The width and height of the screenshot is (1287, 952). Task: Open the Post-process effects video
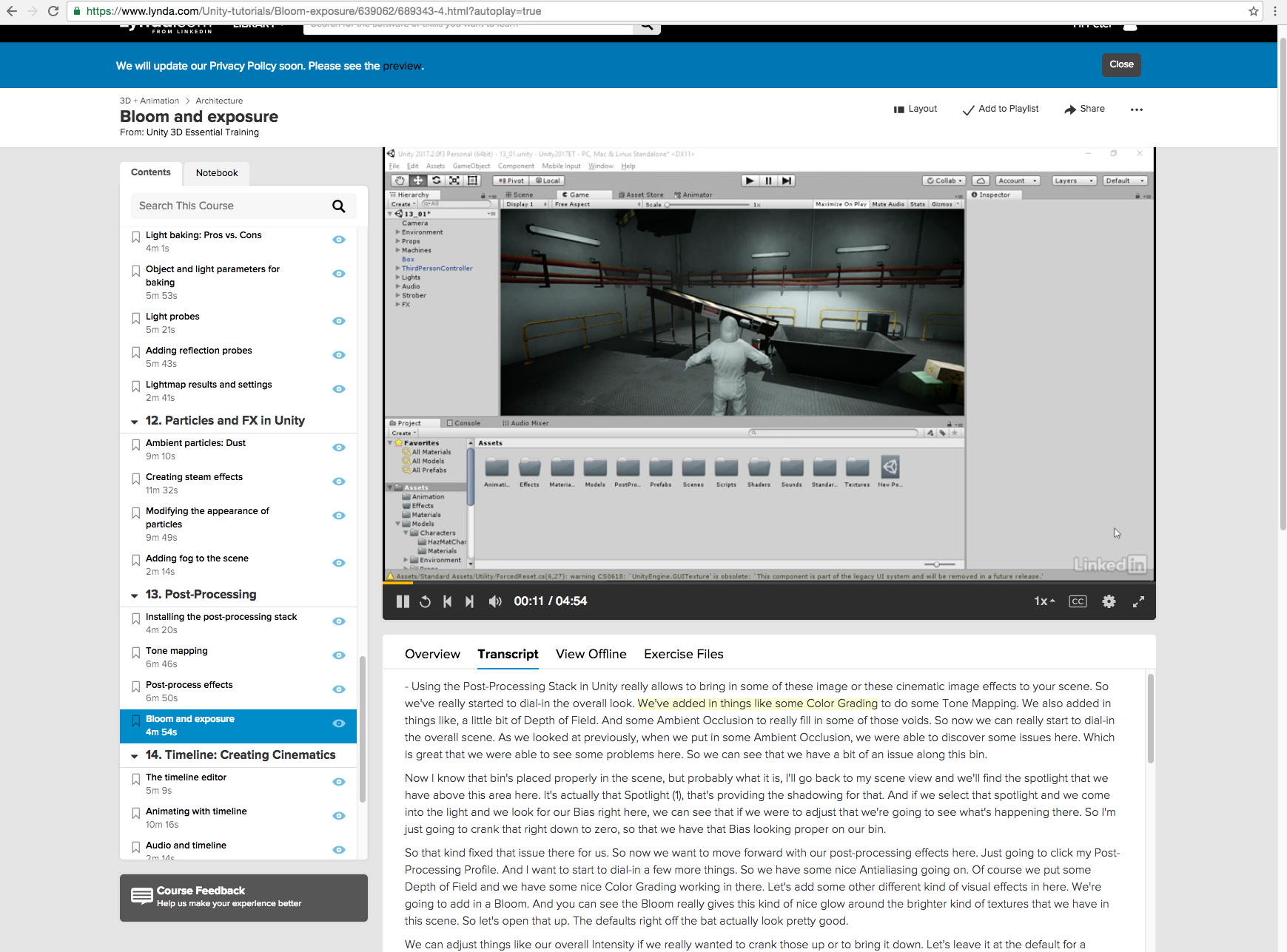click(189, 685)
